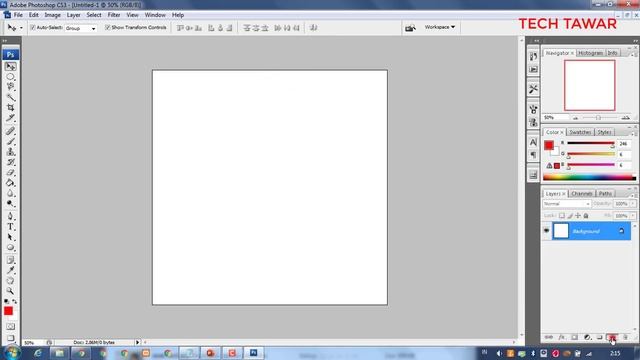The image size is (640, 360).
Task: Select the Blur tool
Action: pyautogui.click(x=11, y=193)
